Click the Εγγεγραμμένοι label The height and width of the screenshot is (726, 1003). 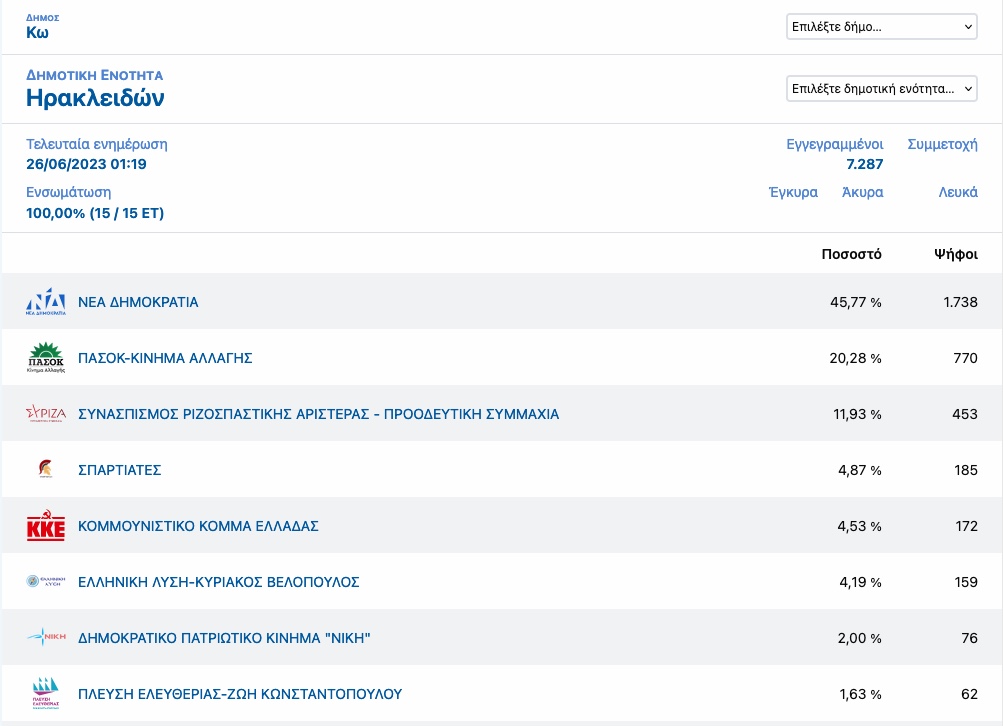(x=835, y=145)
